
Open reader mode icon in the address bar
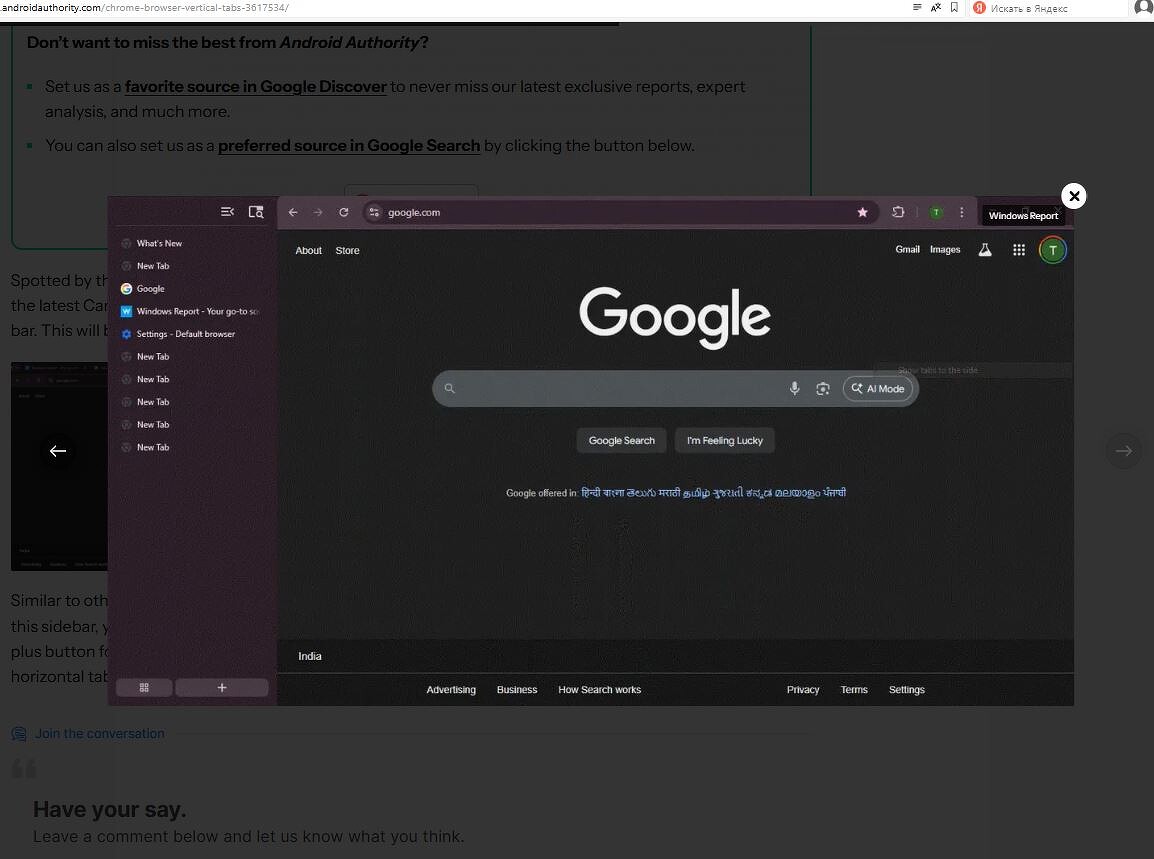917,8
